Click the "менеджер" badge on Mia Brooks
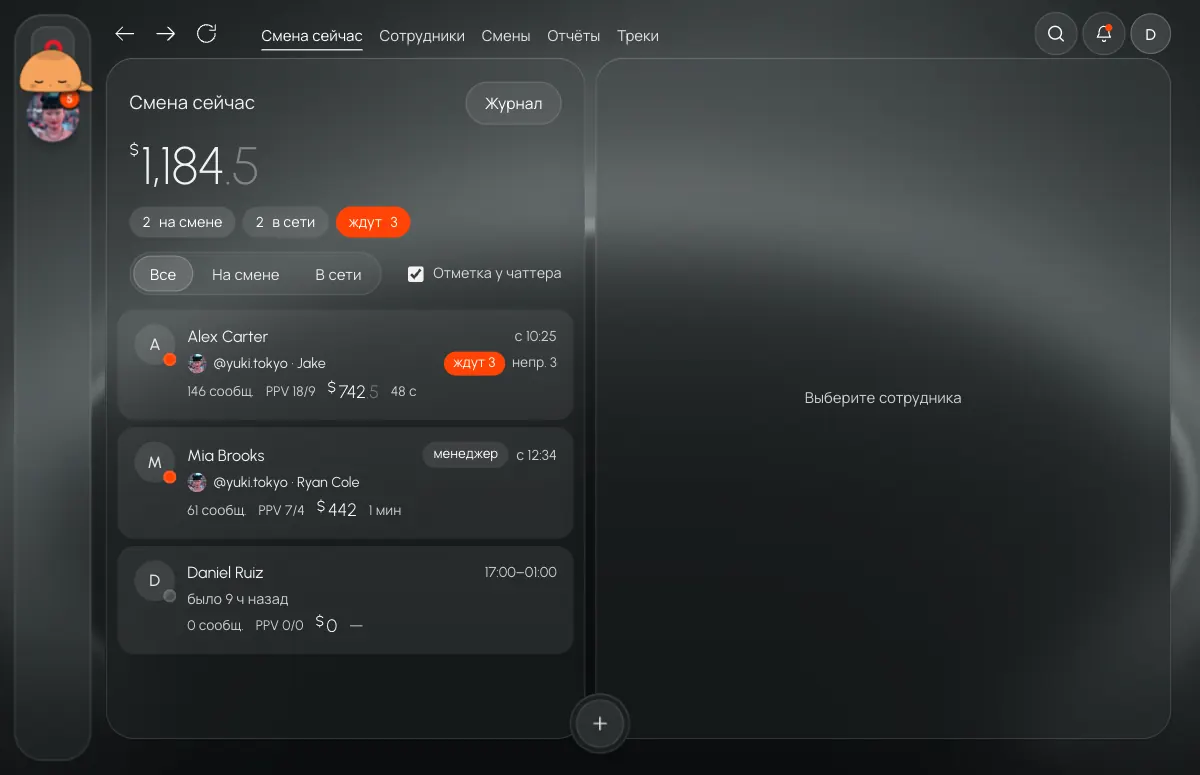The width and height of the screenshot is (1200, 775). pos(465,454)
